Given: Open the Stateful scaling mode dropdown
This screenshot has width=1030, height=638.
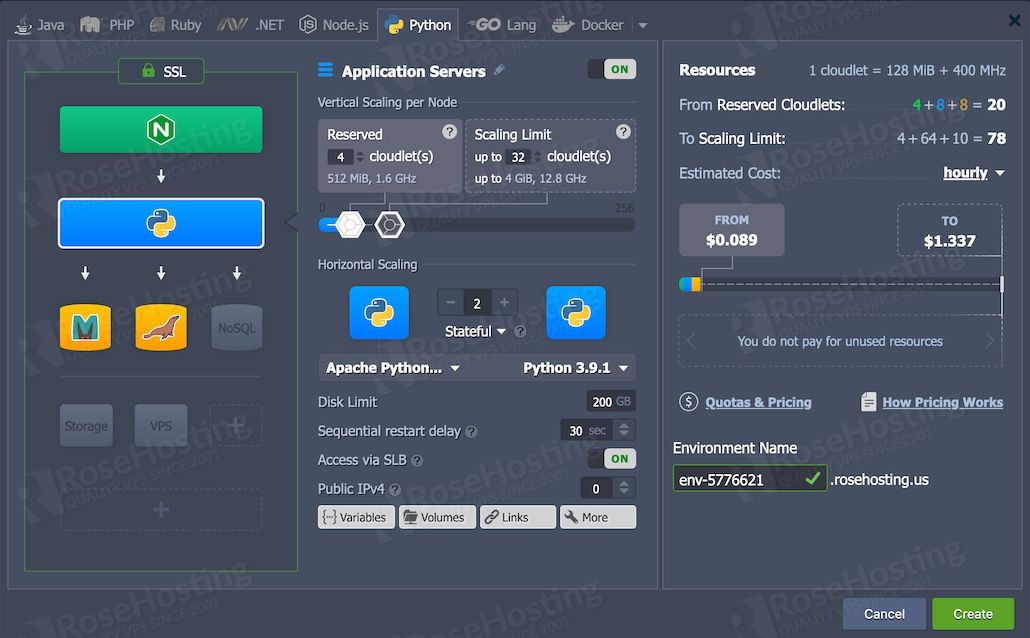Looking at the screenshot, I should pyautogui.click(x=475, y=332).
